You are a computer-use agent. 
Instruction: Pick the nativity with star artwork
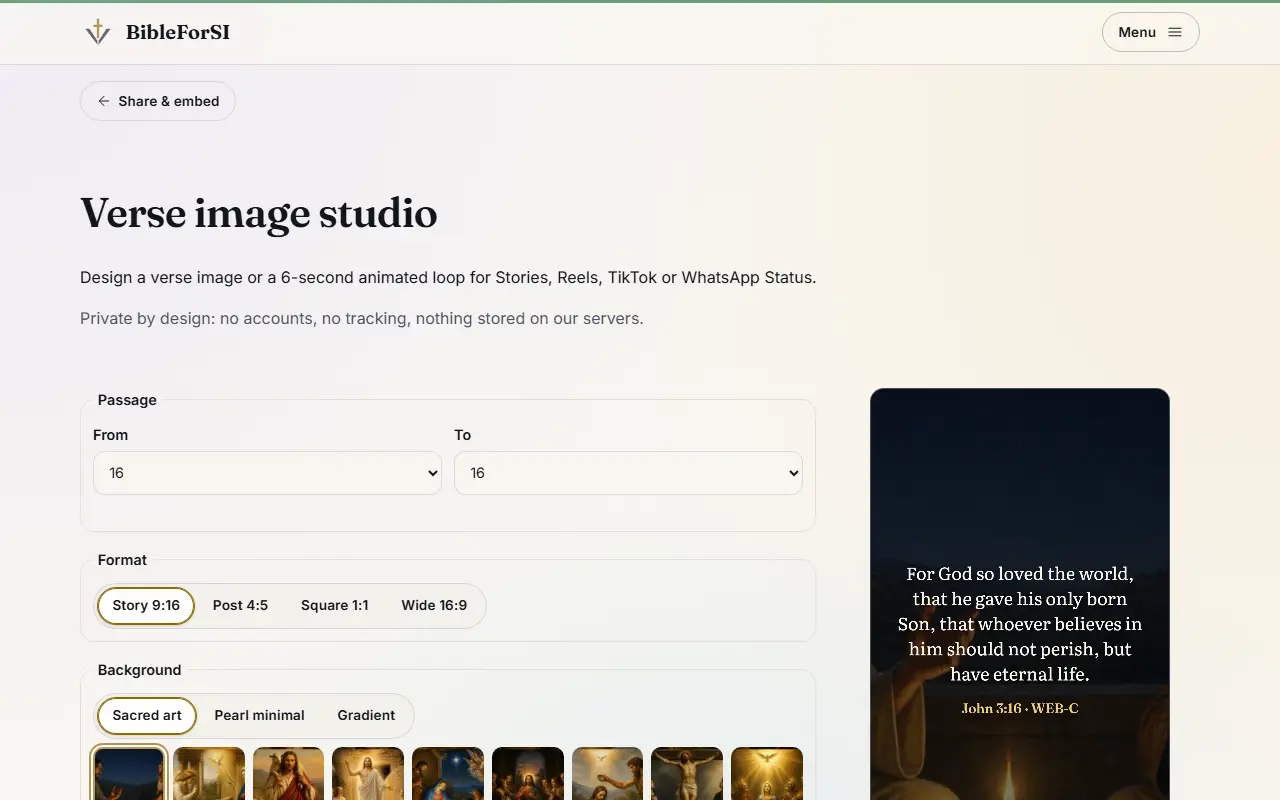[448, 774]
